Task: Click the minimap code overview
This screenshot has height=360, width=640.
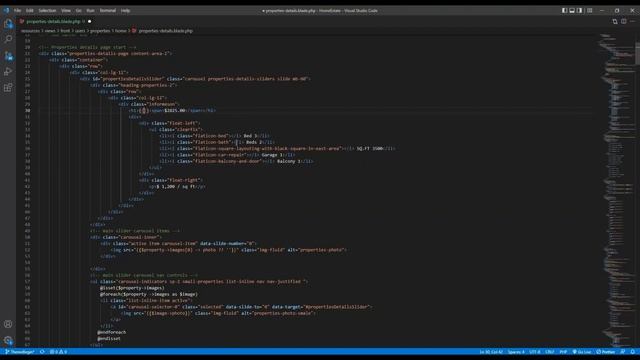Action: [x=616, y=190]
